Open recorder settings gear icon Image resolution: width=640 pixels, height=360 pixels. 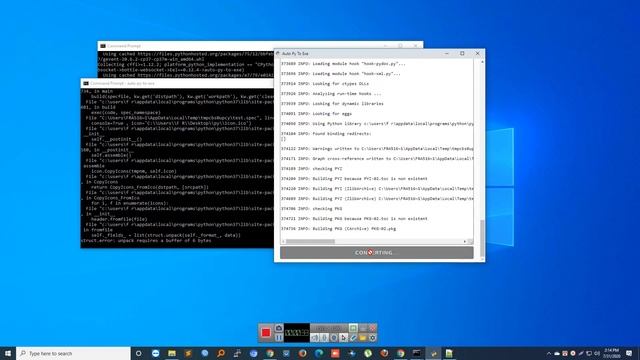[372, 338]
